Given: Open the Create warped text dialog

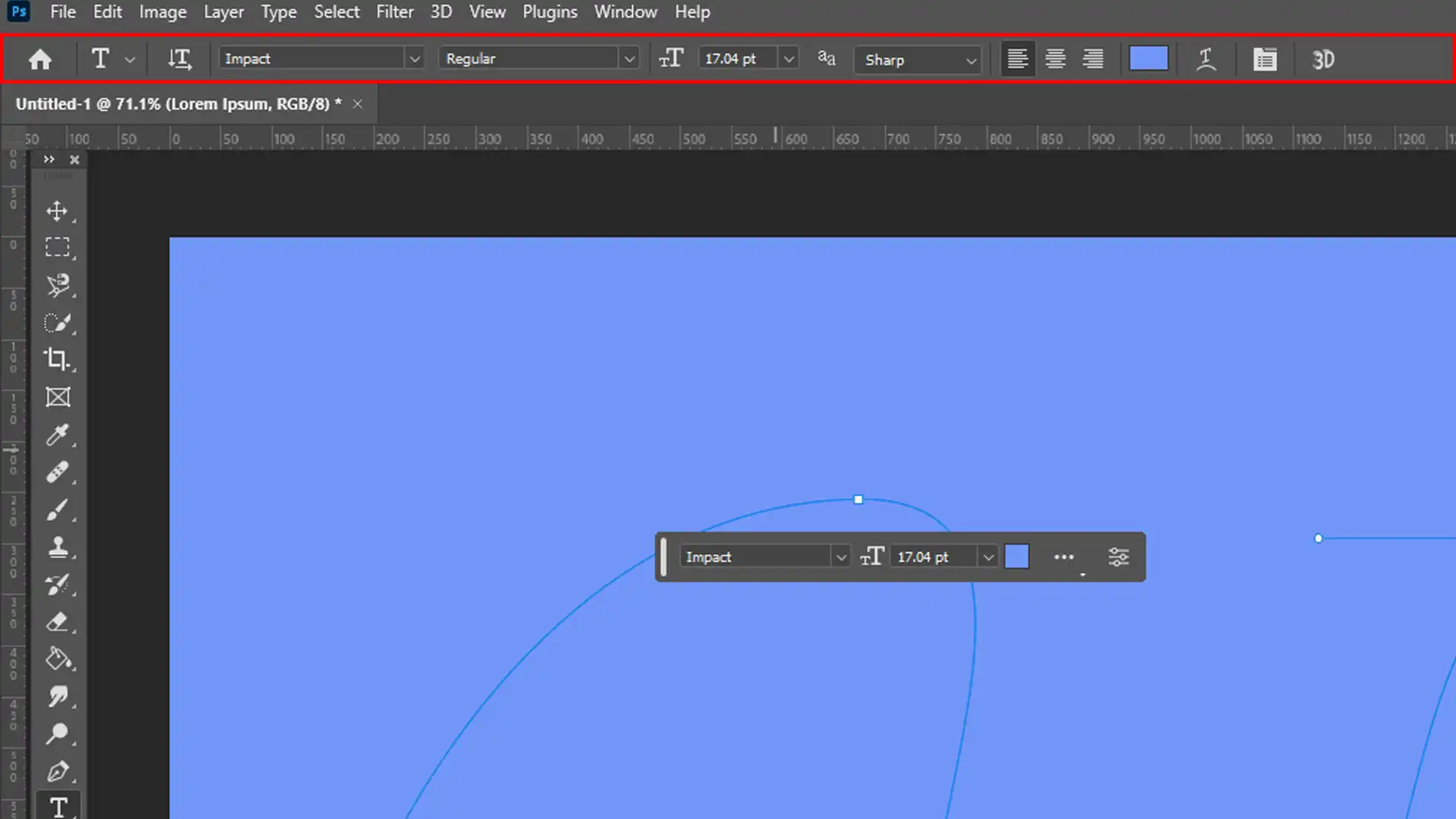Looking at the screenshot, I should click(1206, 59).
